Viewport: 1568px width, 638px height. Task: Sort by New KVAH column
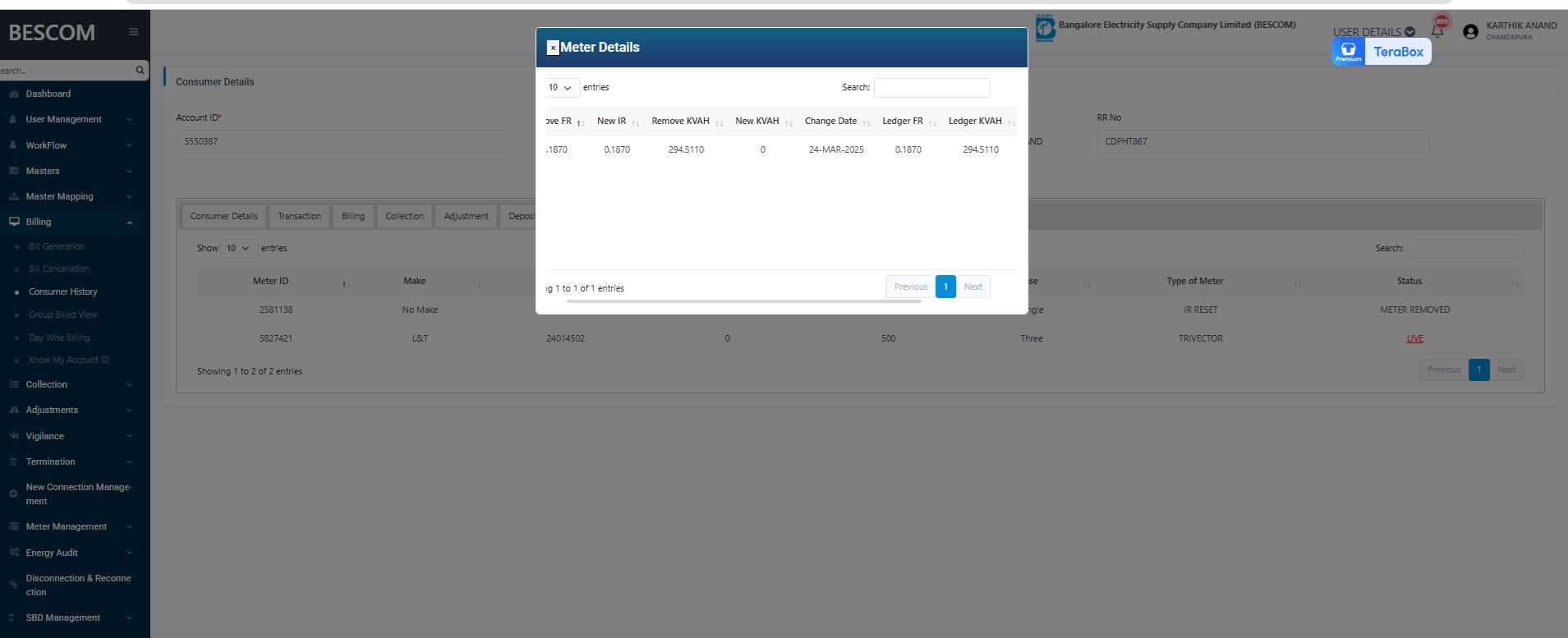pos(764,121)
